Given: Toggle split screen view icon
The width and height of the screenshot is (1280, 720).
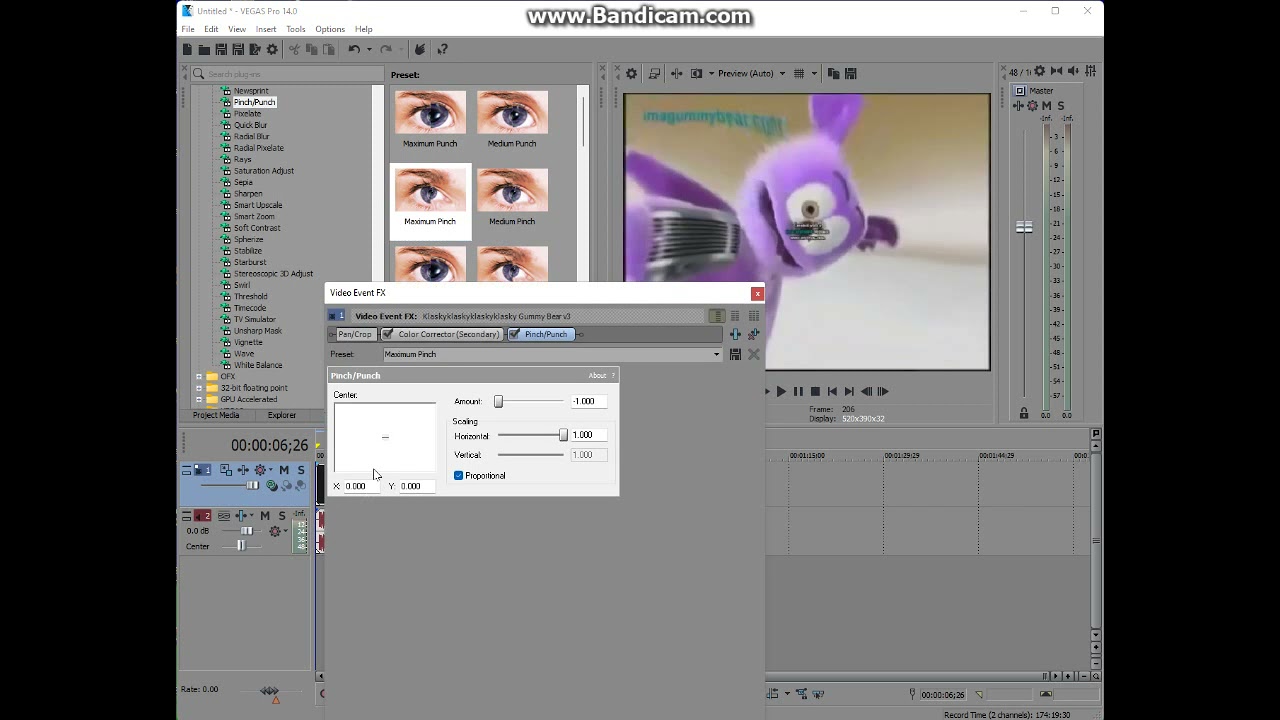Looking at the screenshot, I should coord(697,73).
